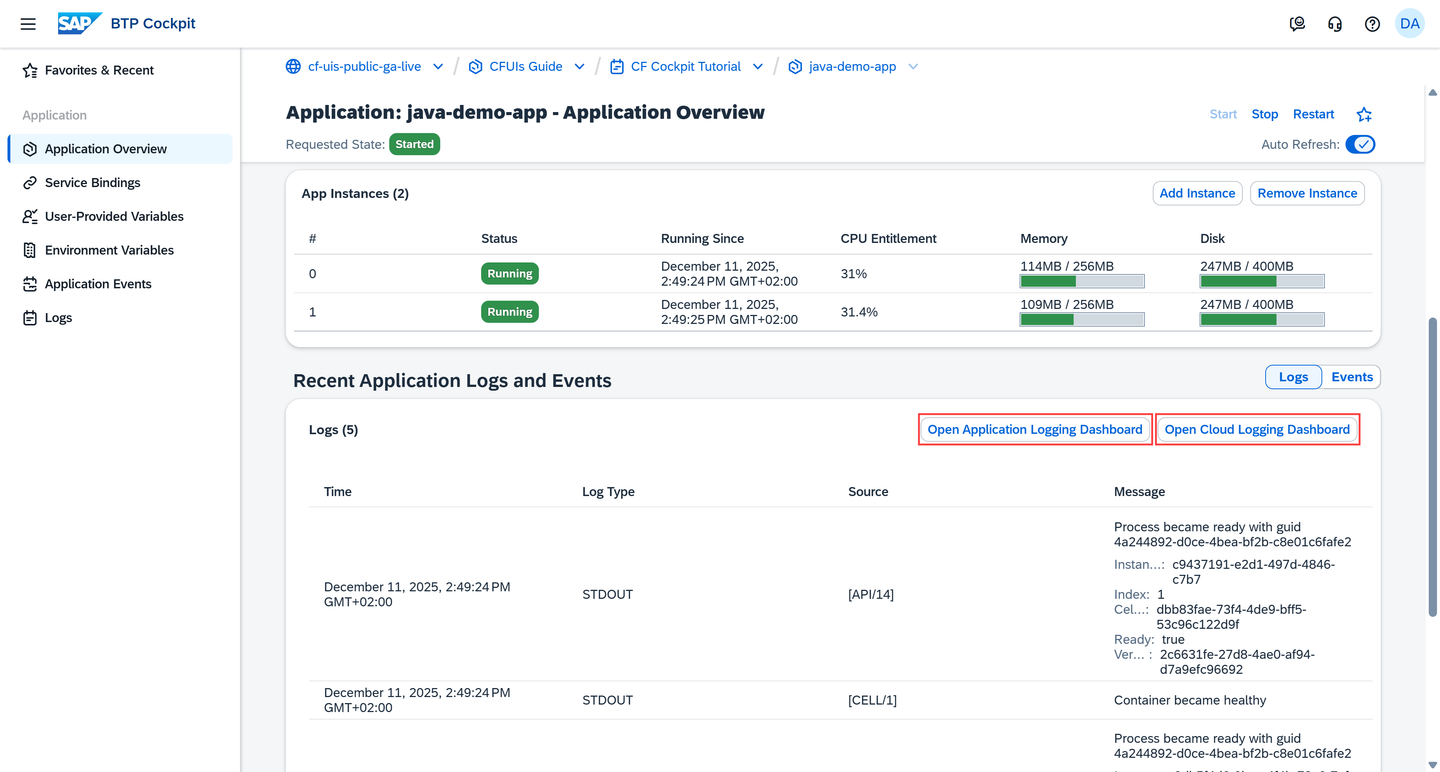Click the Environment Variables icon
This screenshot has height=772, width=1440.
(x=30, y=250)
